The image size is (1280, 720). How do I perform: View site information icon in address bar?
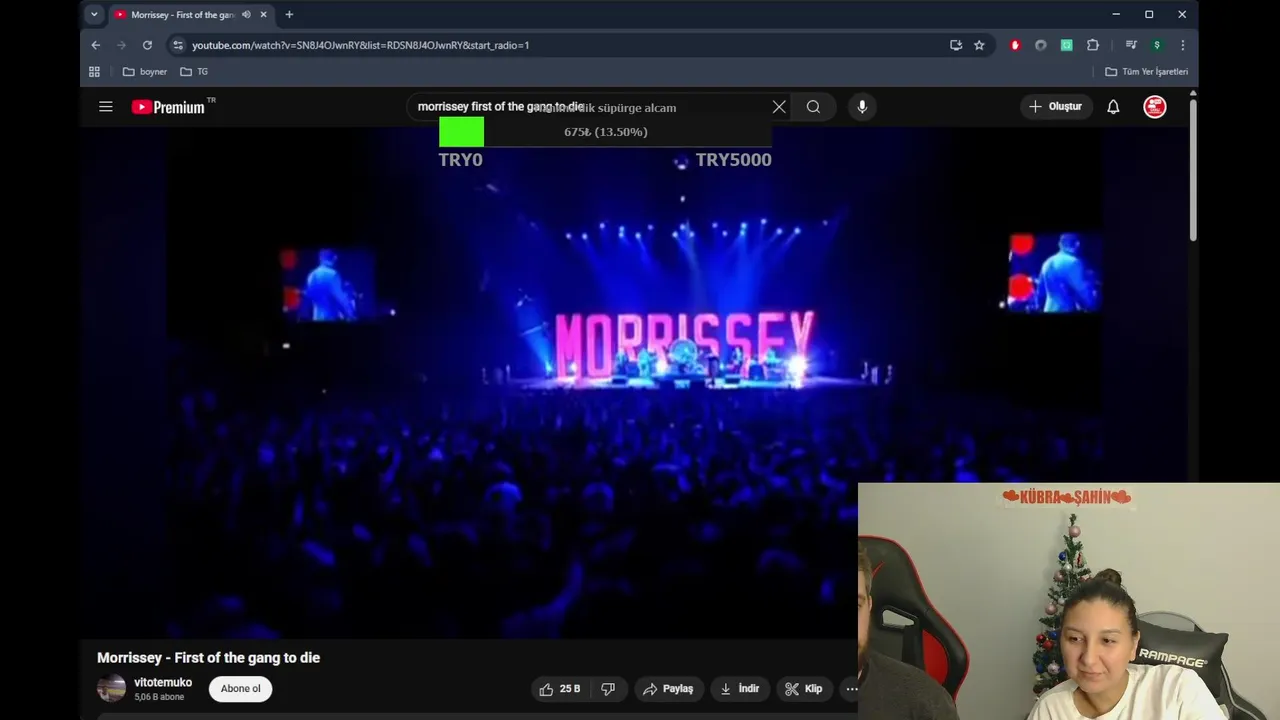[x=178, y=45]
